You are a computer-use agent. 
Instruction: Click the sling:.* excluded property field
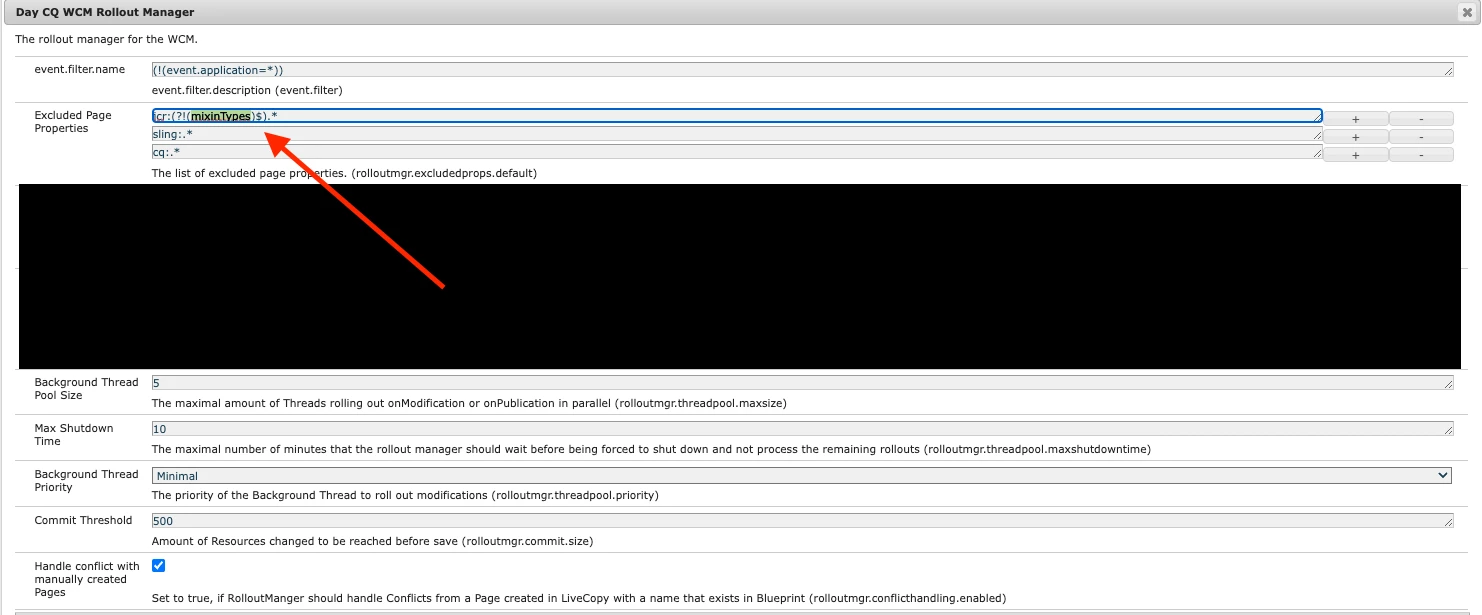click(737, 134)
